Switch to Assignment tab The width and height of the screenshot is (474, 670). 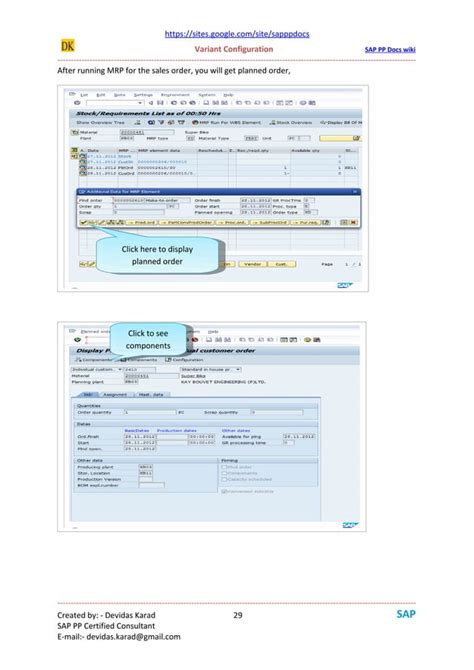(x=115, y=394)
